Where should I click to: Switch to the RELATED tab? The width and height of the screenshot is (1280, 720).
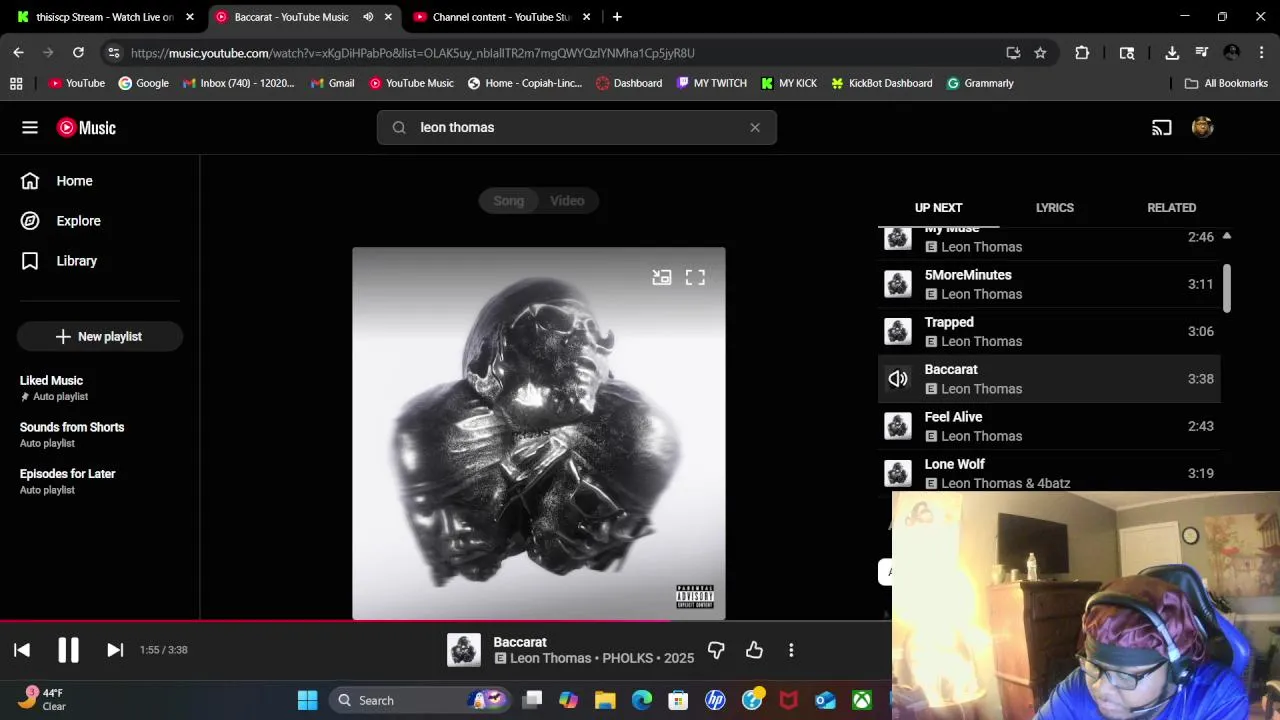[x=1171, y=208]
